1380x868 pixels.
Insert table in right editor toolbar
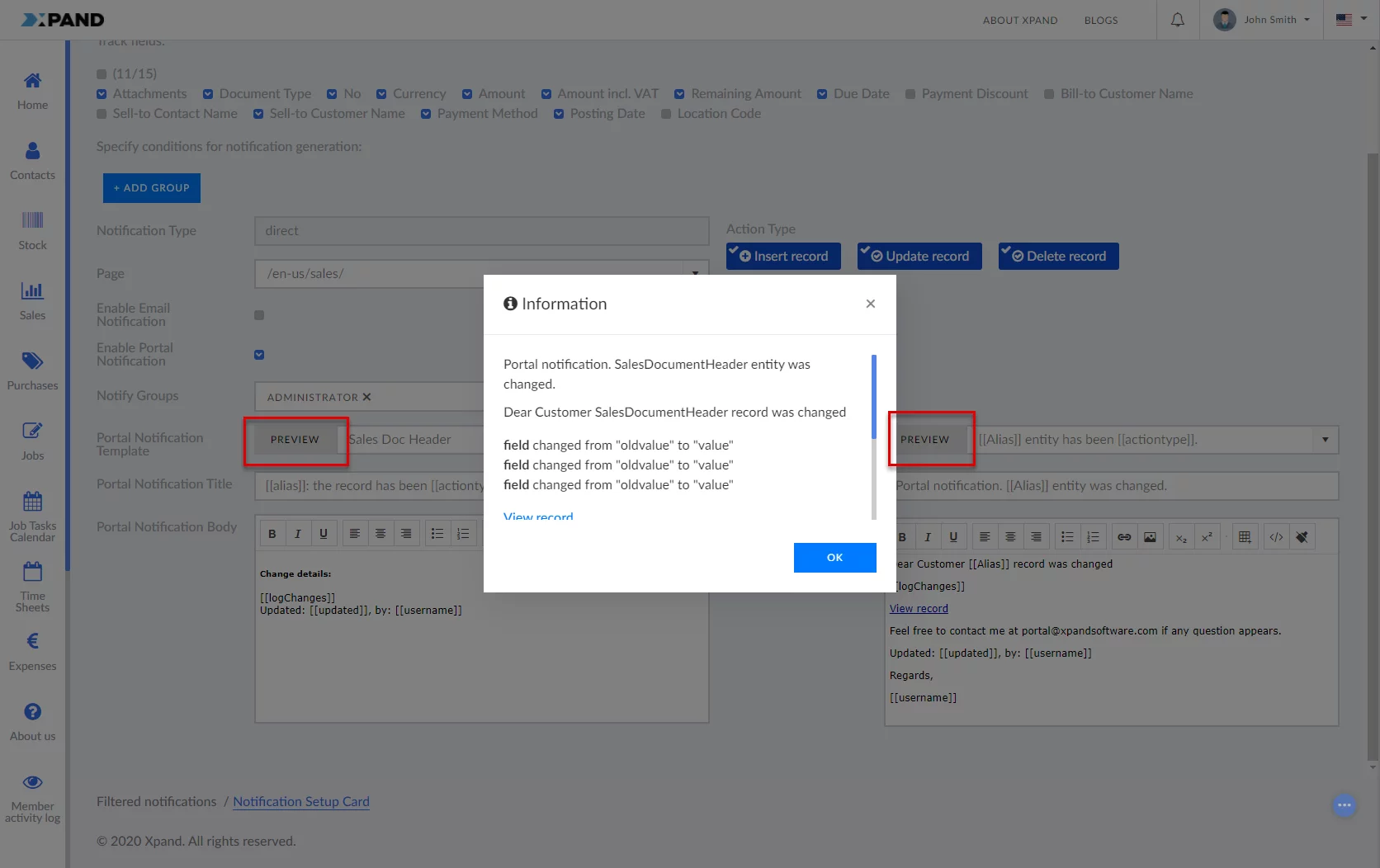click(x=1245, y=537)
